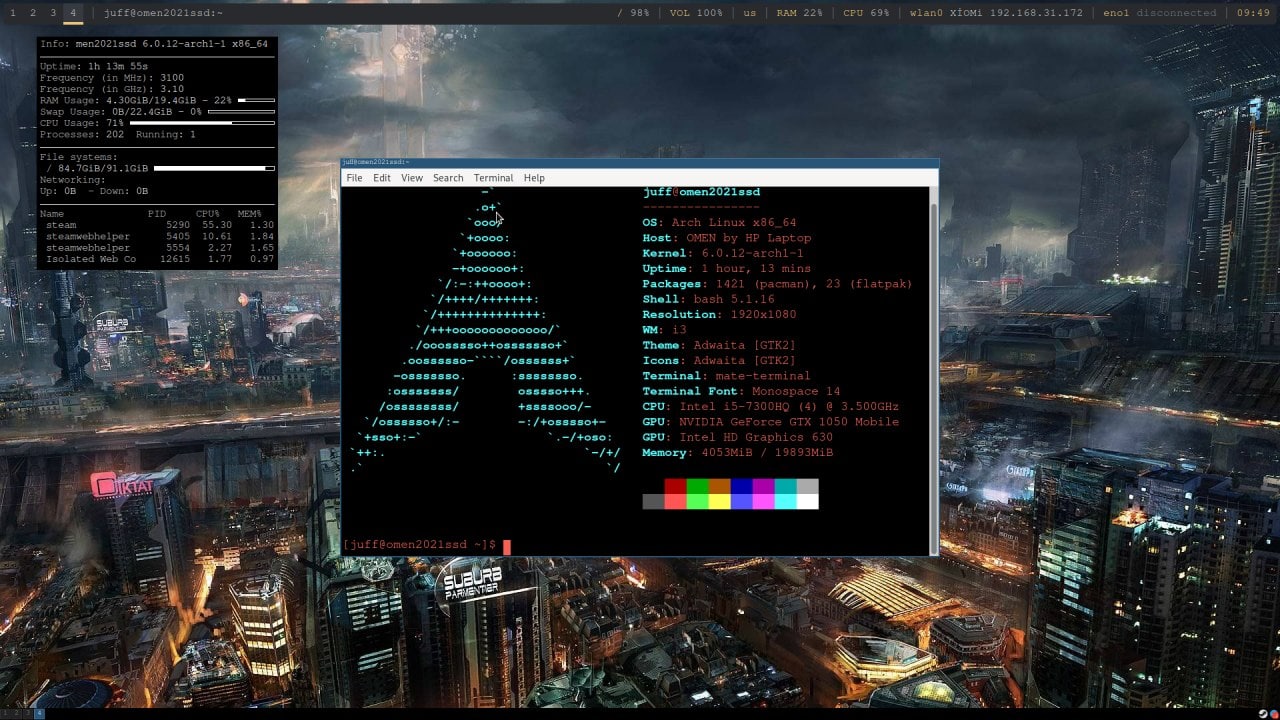
Task: Open the View menu in the terminal
Action: point(412,178)
